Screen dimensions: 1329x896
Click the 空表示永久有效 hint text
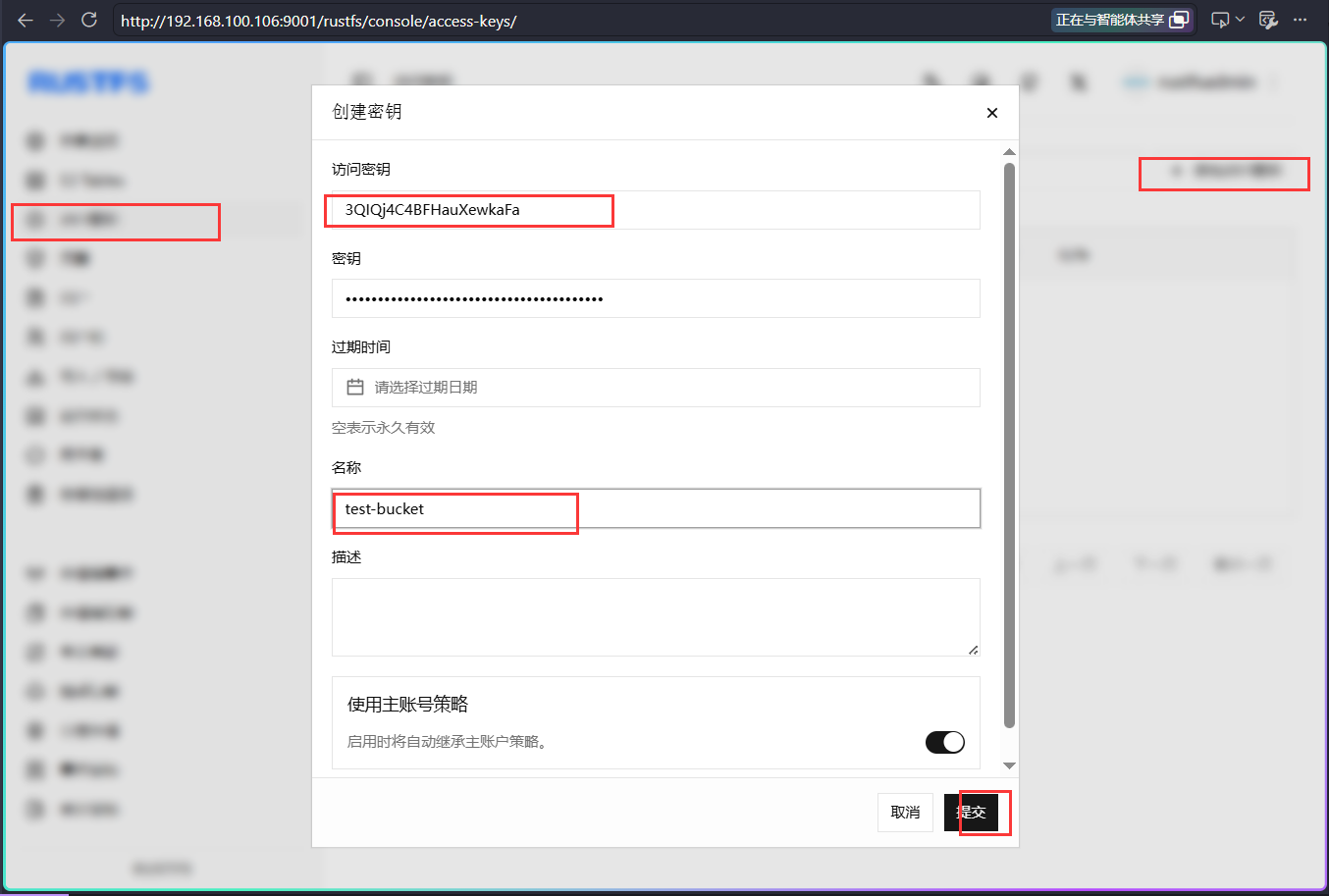384,428
